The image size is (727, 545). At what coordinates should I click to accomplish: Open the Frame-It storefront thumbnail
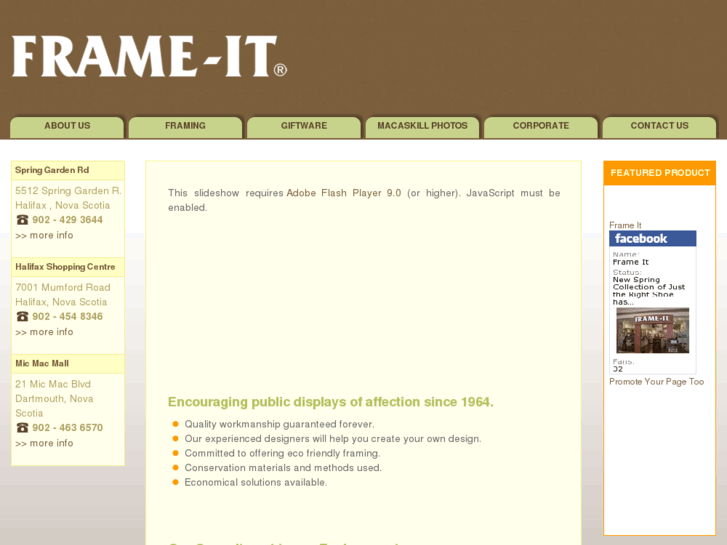coord(652,330)
